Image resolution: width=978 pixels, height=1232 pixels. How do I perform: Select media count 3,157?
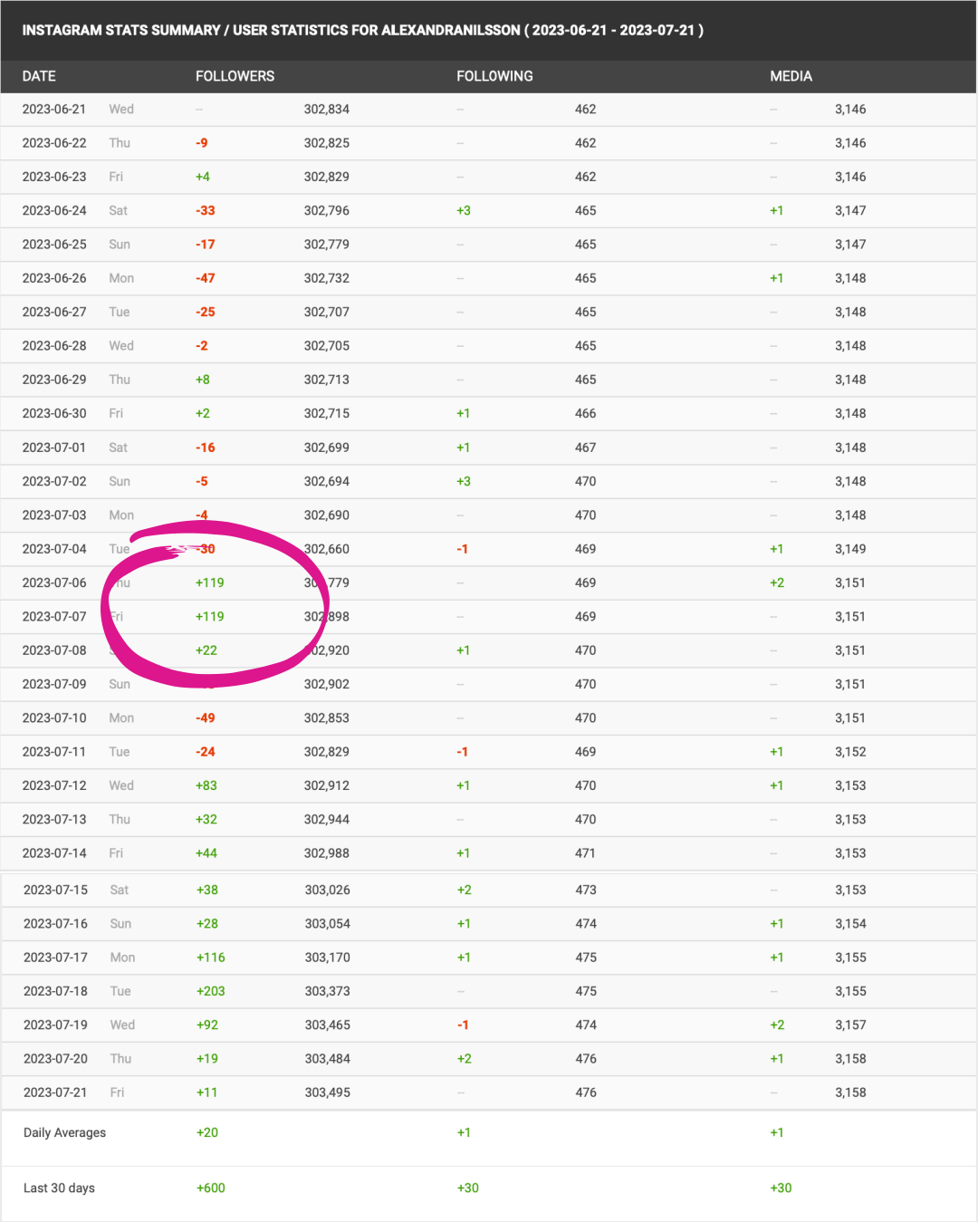pos(851,1025)
